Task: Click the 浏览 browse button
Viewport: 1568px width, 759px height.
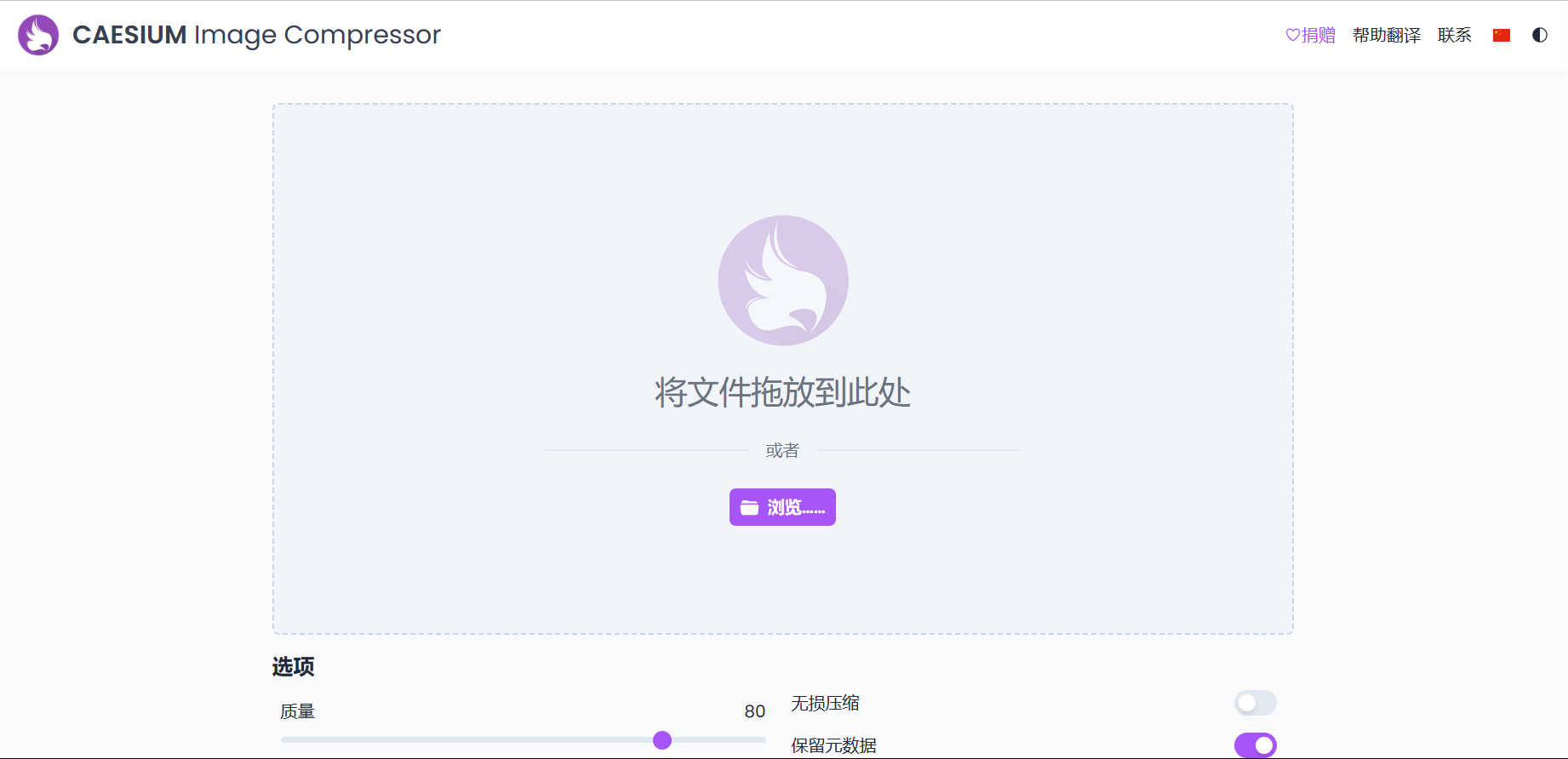Action: coord(782,507)
